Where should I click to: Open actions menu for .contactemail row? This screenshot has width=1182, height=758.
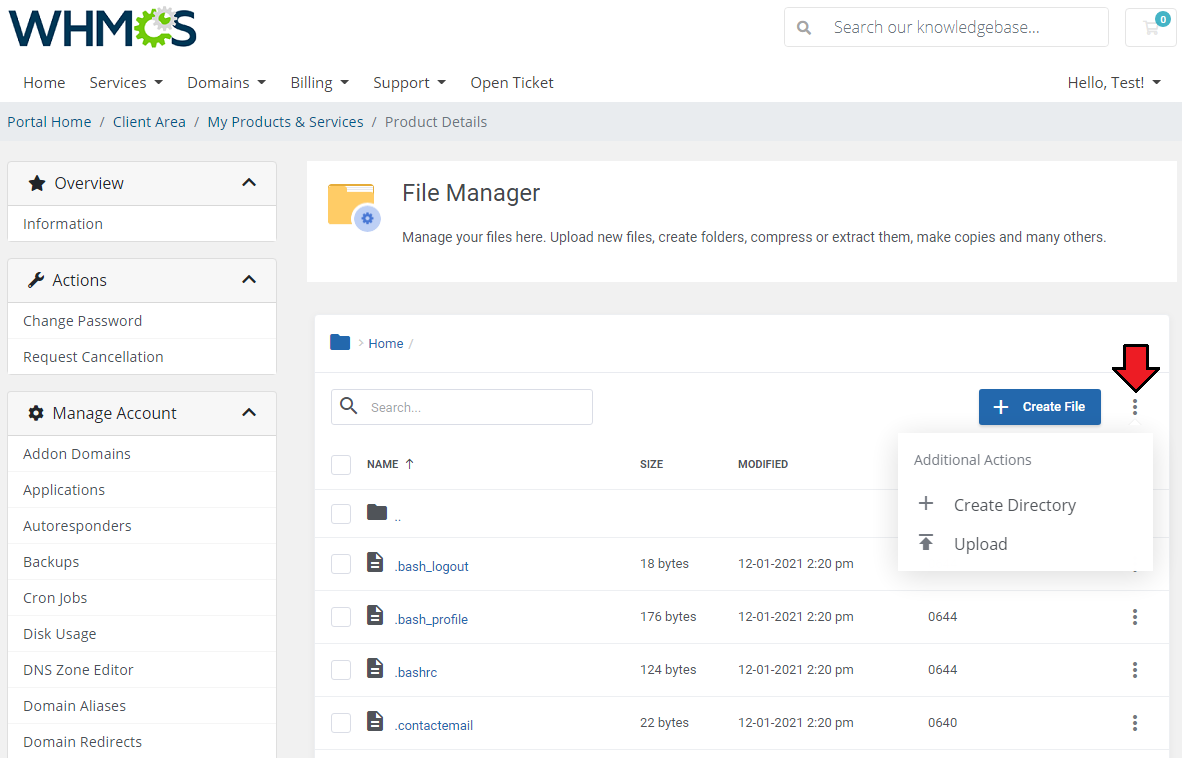coord(1135,723)
